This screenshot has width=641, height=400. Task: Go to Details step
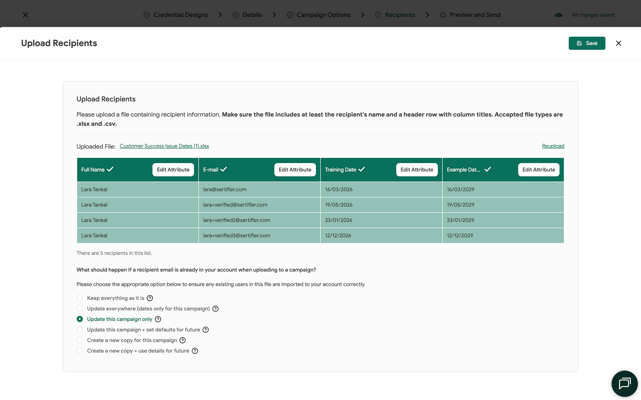[x=247, y=15]
